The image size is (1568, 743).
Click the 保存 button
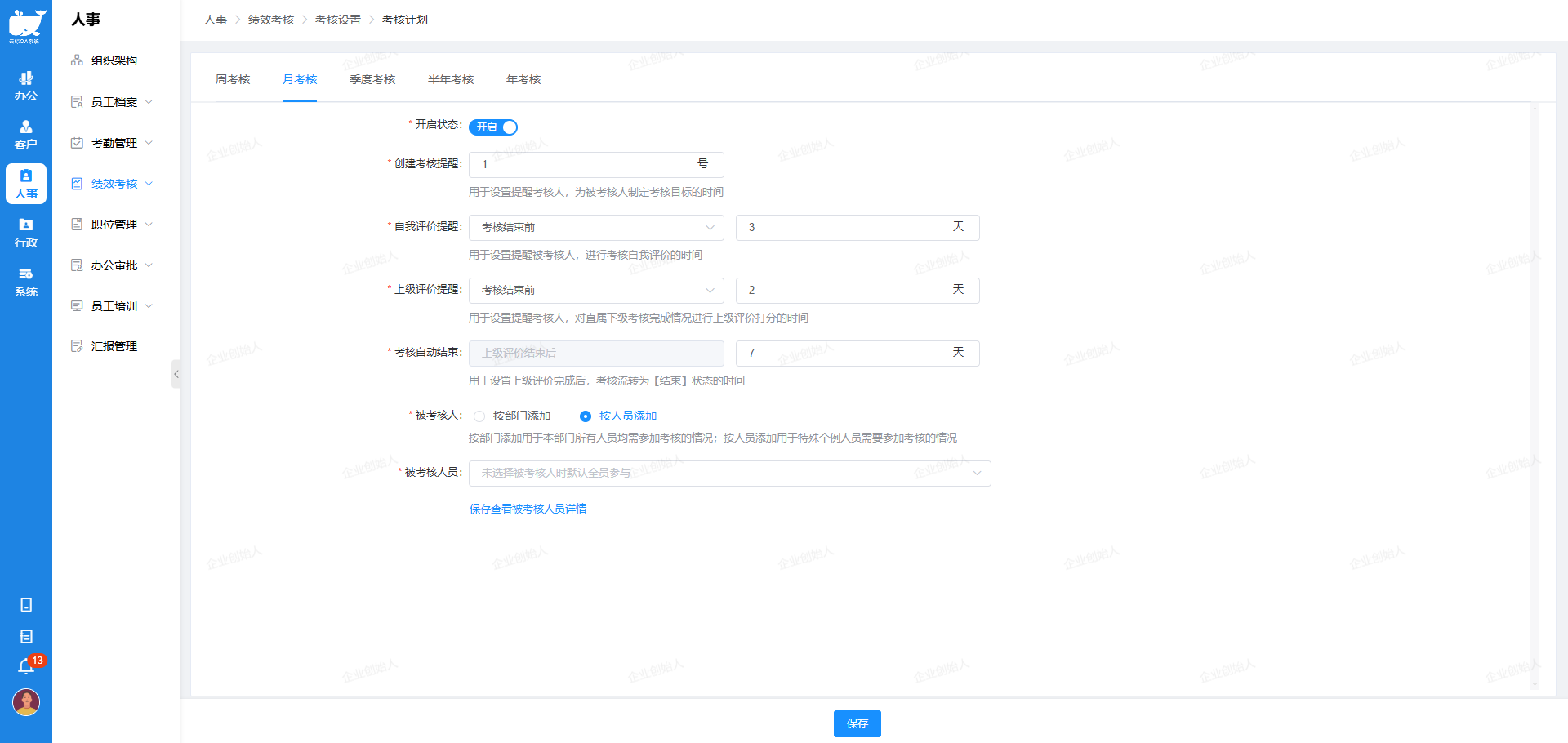tap(857, 723)
